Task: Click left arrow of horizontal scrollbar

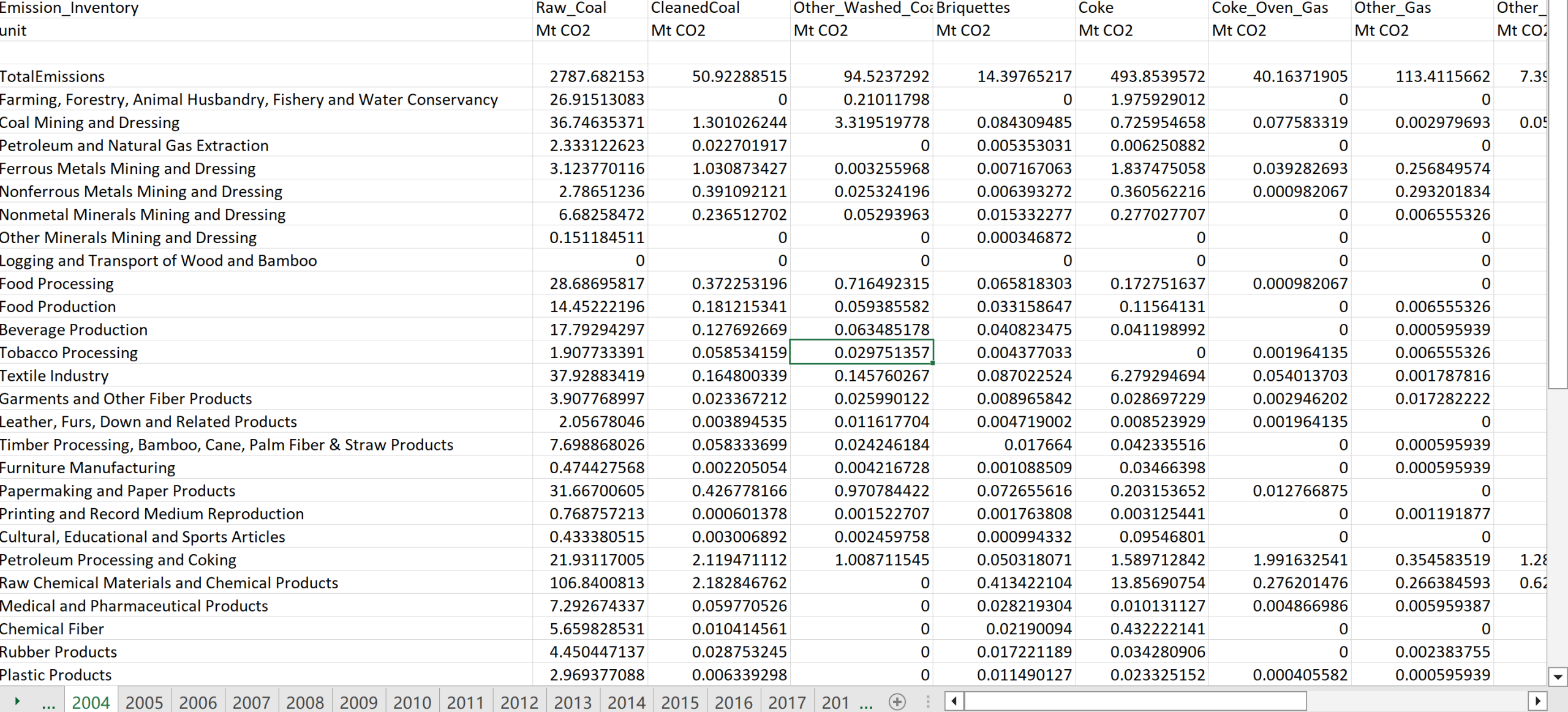Action: [x=954, y=702]
